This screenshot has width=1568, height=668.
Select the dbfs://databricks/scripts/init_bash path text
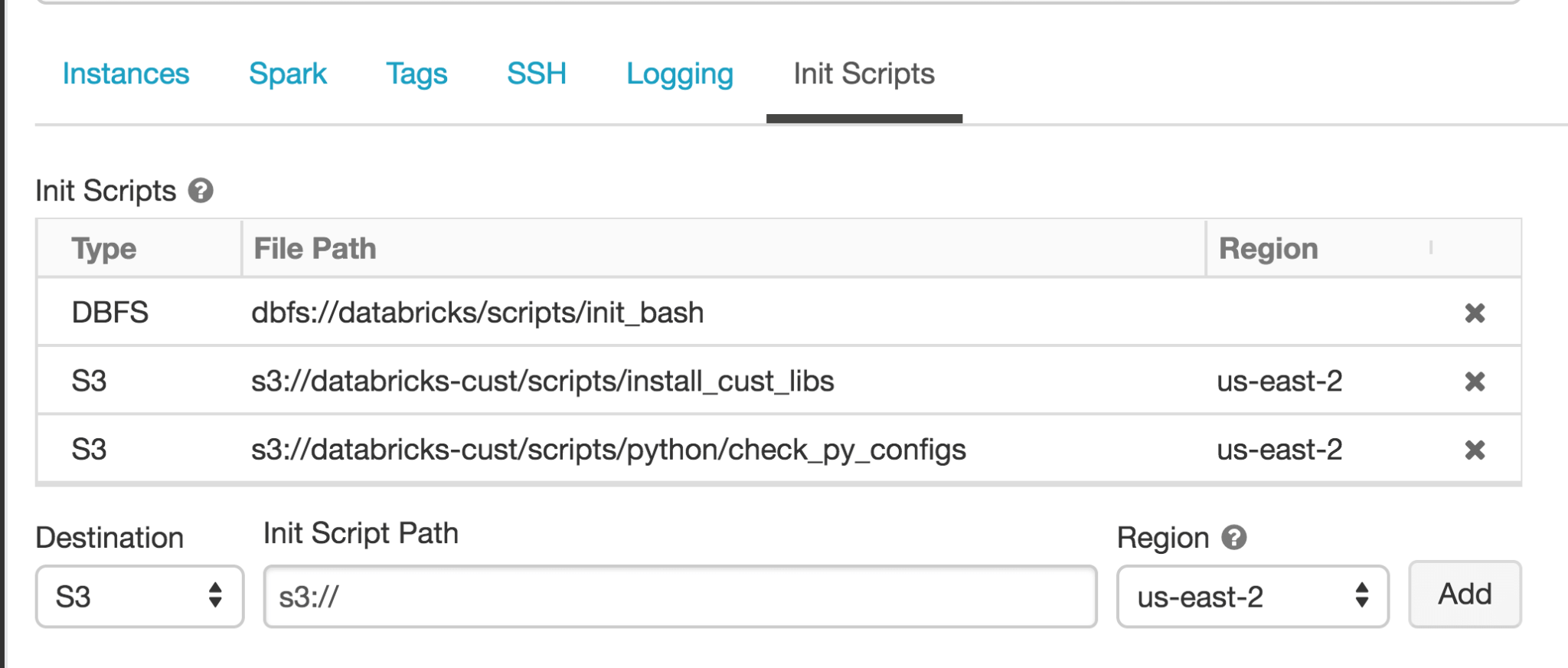pos(478,313)
